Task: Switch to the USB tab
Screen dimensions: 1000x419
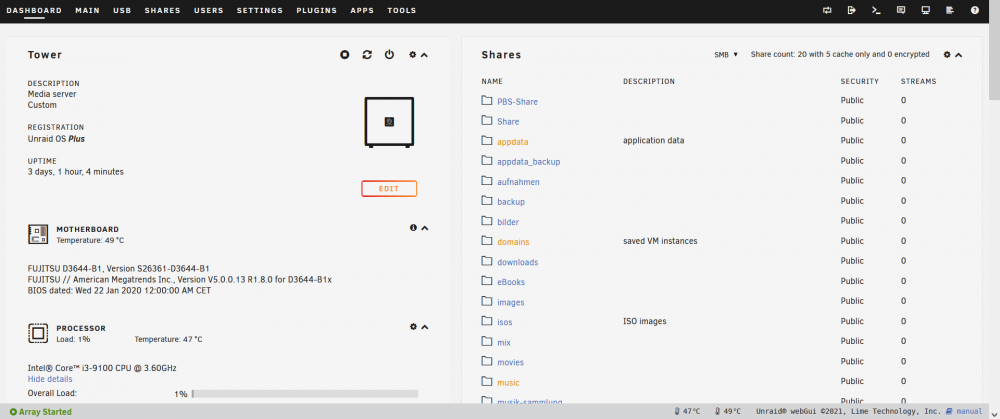Action: [x=122, y=10]
